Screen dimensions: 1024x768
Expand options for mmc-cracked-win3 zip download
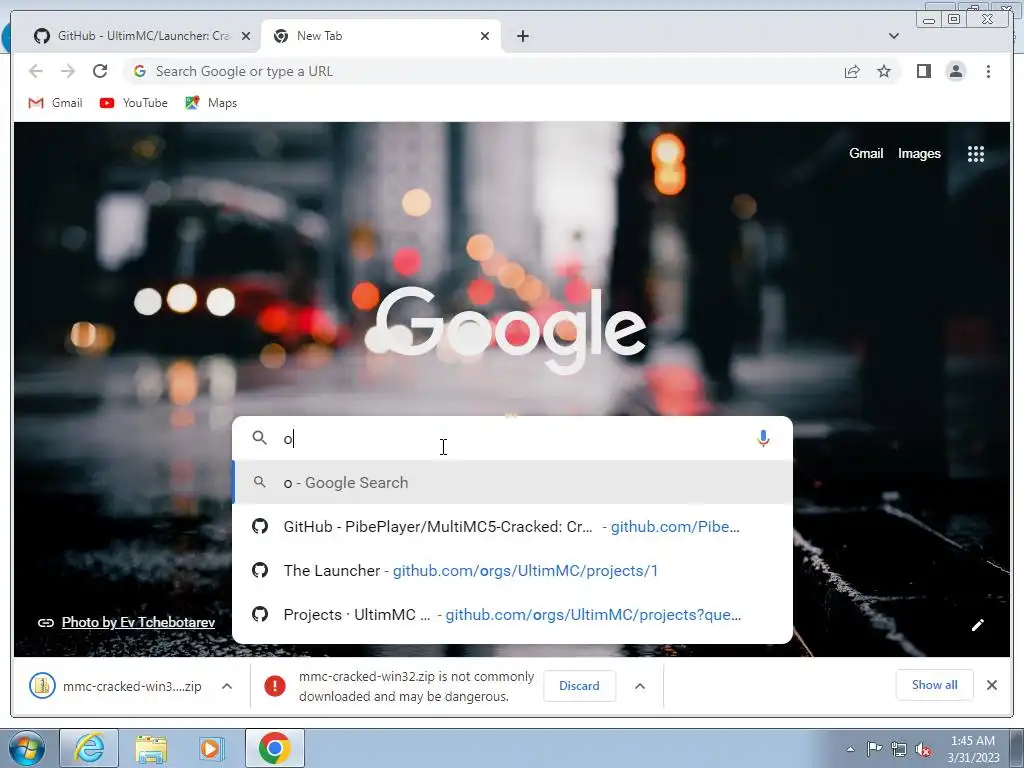coord(227,686)
